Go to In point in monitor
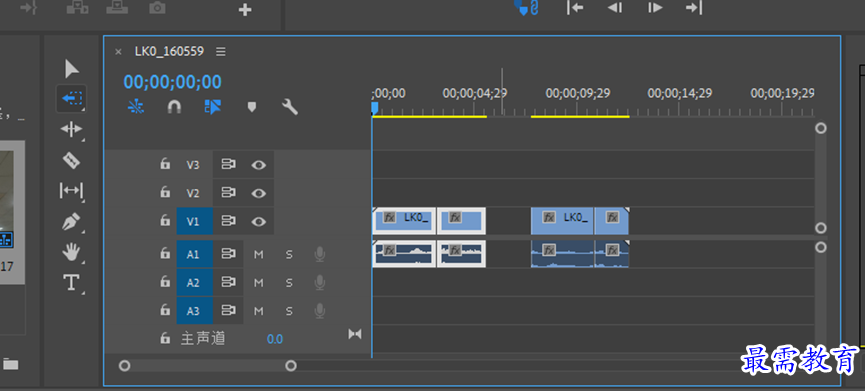Viewport: 865px width, 391px height. click(575, 8)
